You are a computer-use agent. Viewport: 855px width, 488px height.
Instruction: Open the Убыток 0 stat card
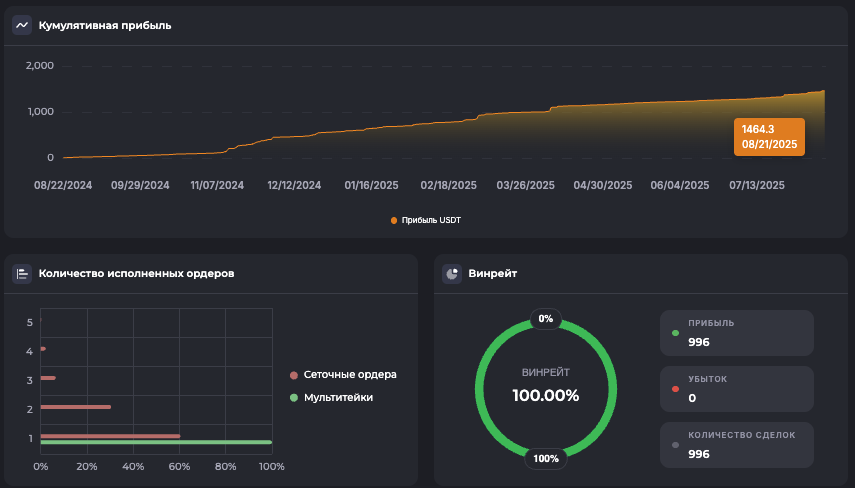pos(737,389)
